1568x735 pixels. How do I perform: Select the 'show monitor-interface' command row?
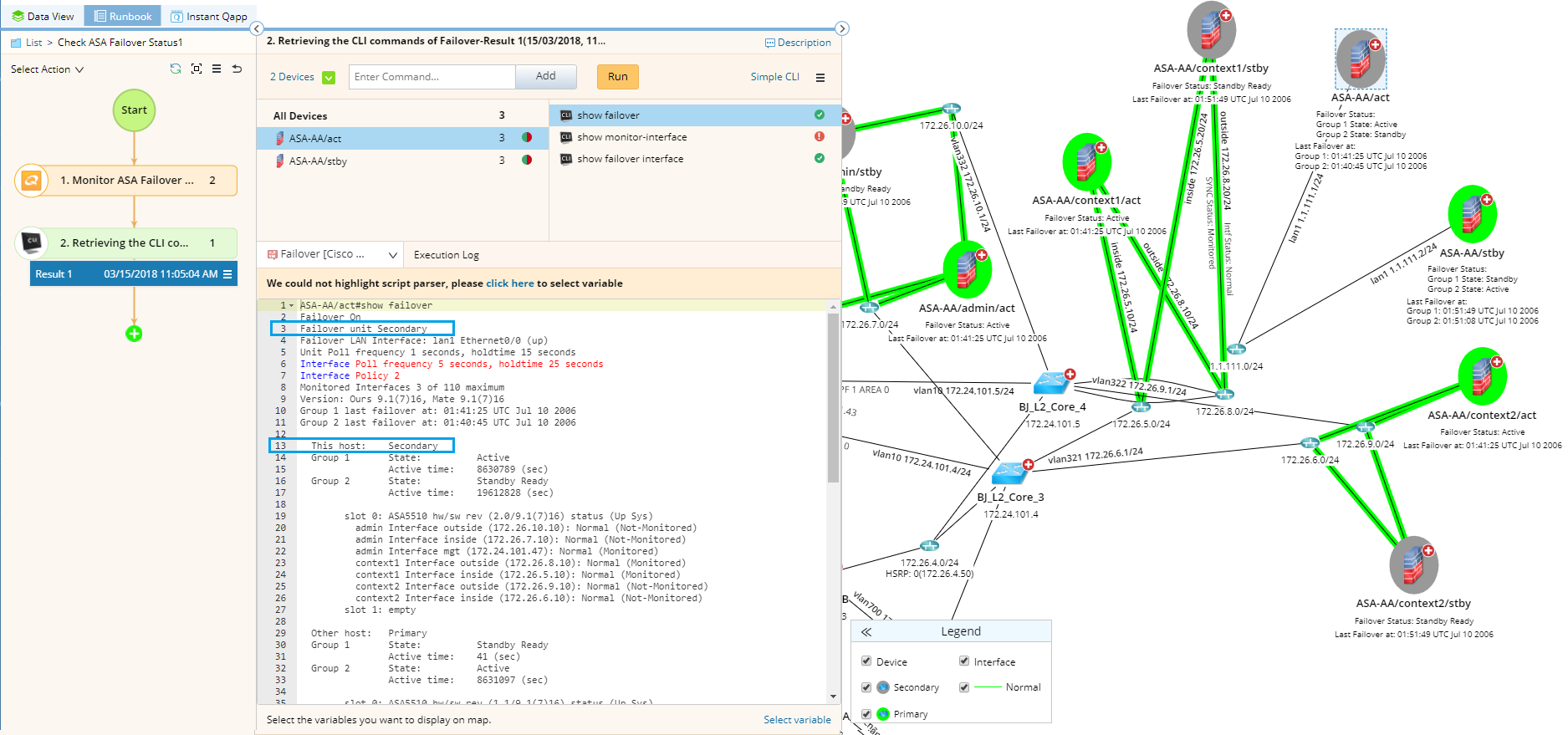[x=694, y=137]
